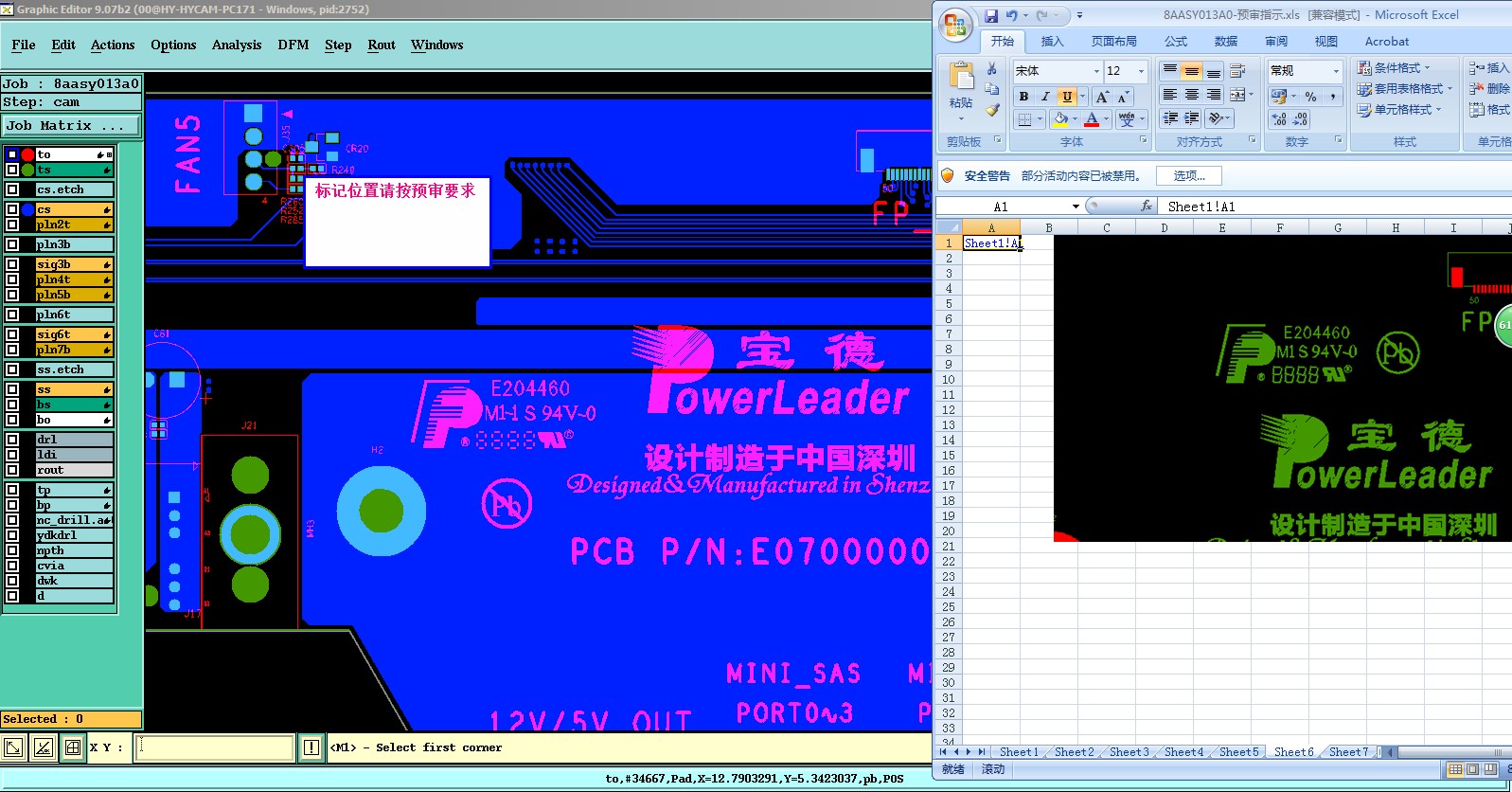
Task: Save the workbook via Quick Access Save icon
Action: point(991,15)
